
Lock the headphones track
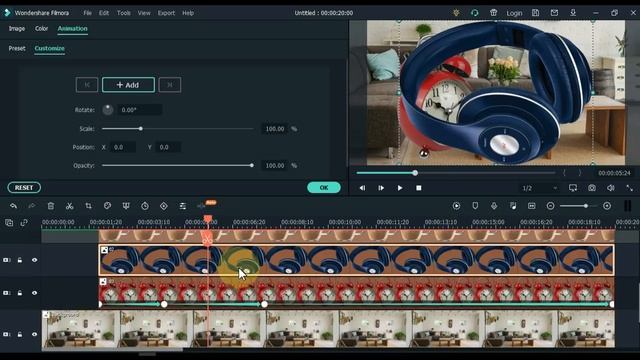click(x=20, y=260)
